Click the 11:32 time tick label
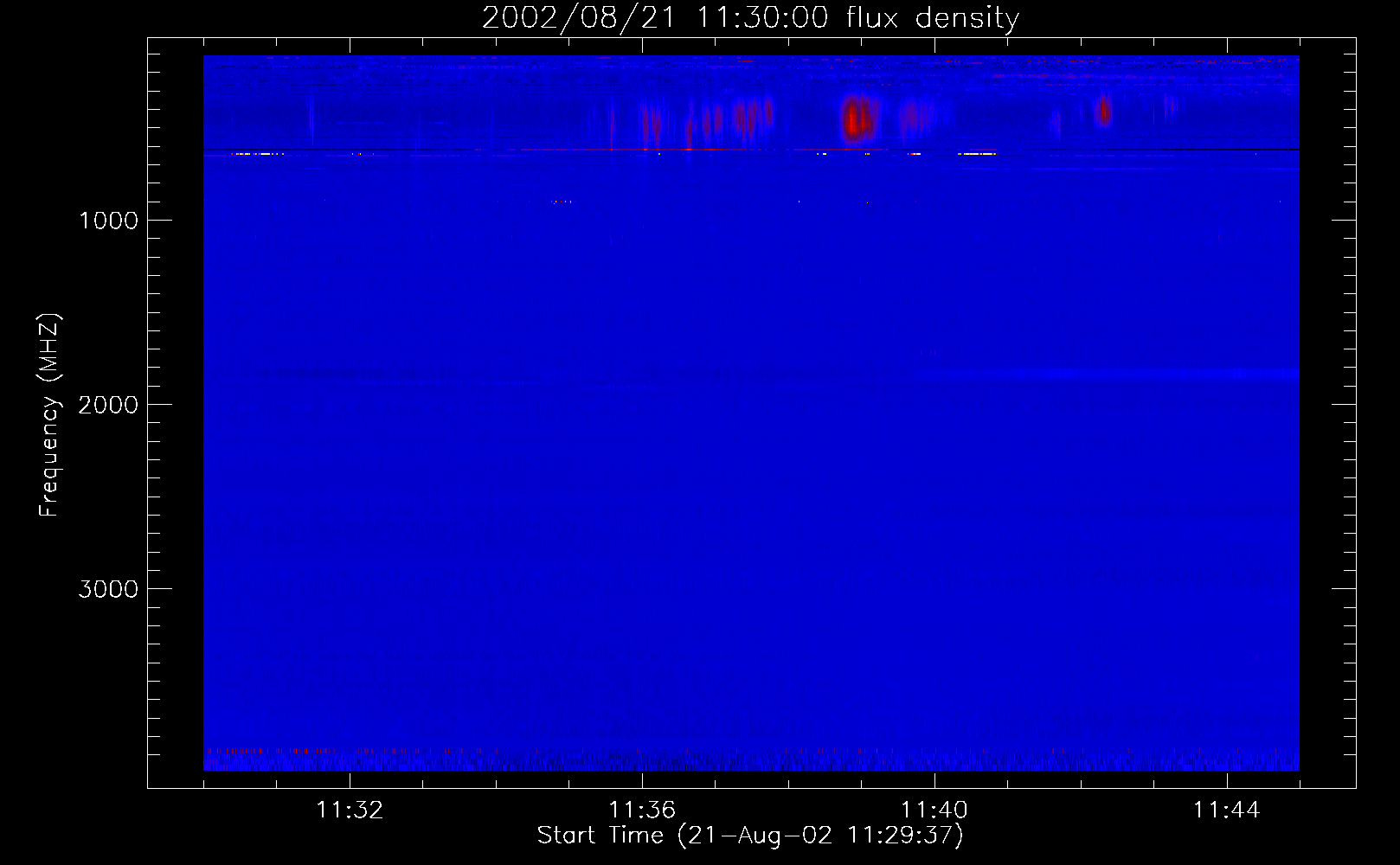The width and height of the screenshot is (1400, 865). tap(350, 811)
